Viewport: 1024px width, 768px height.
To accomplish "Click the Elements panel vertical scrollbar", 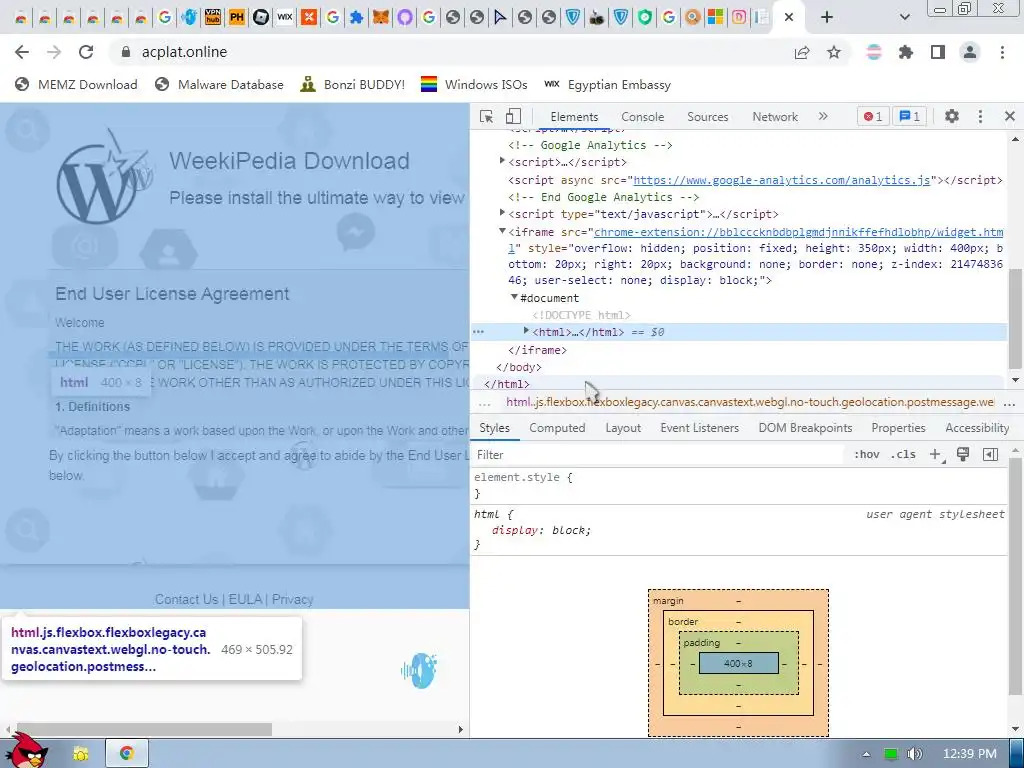I will tap(1015, 319).
